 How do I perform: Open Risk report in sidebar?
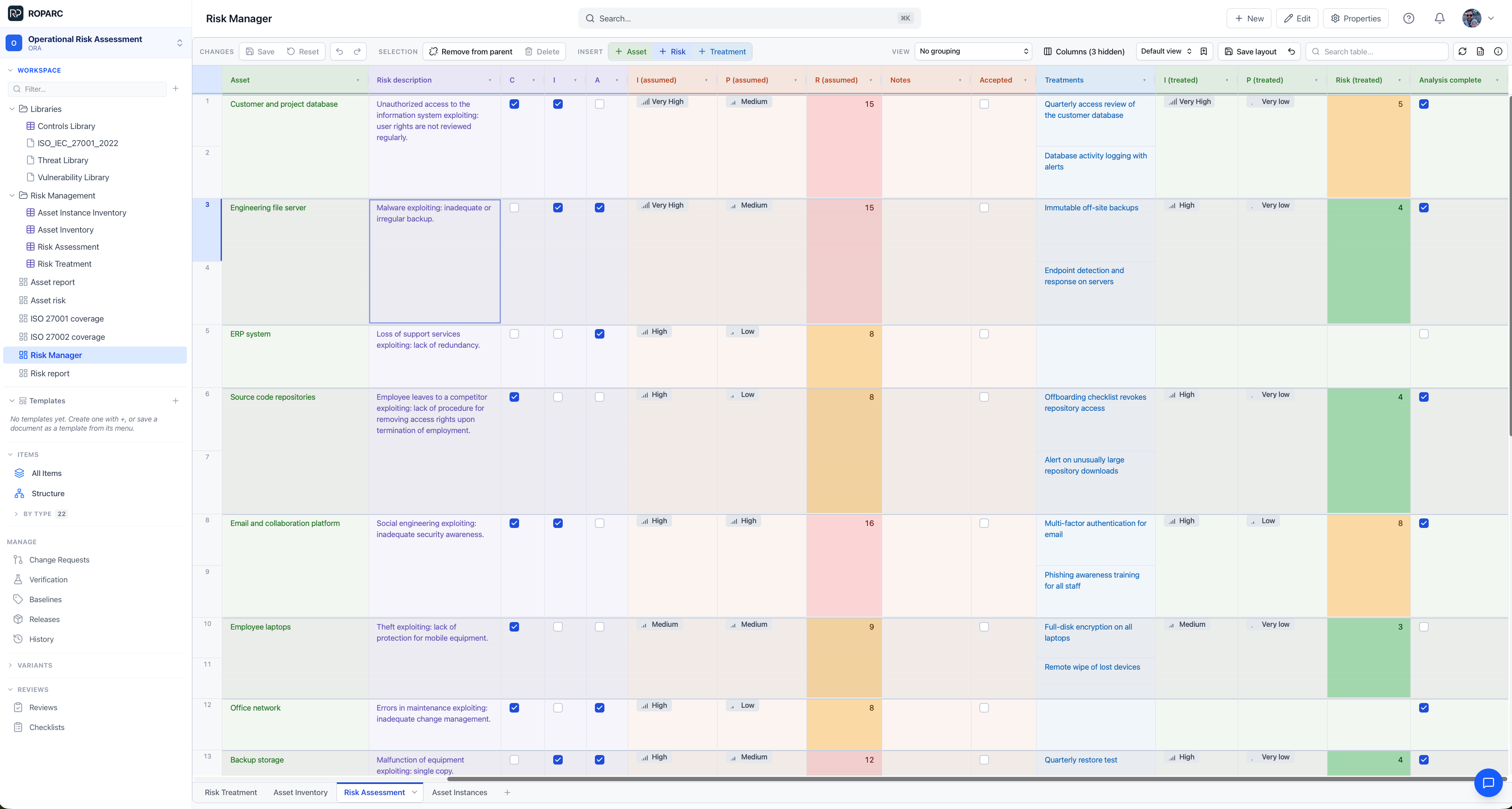50,374
